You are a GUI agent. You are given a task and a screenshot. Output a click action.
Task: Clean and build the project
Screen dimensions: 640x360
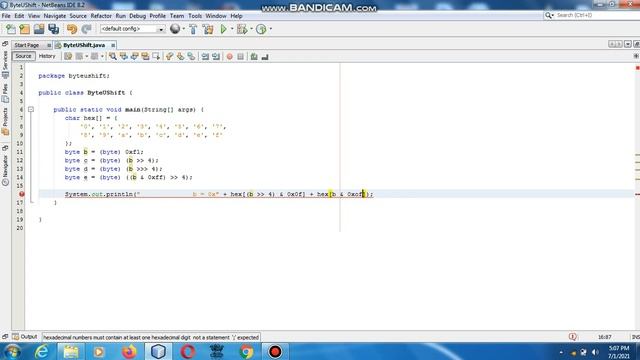208,29
